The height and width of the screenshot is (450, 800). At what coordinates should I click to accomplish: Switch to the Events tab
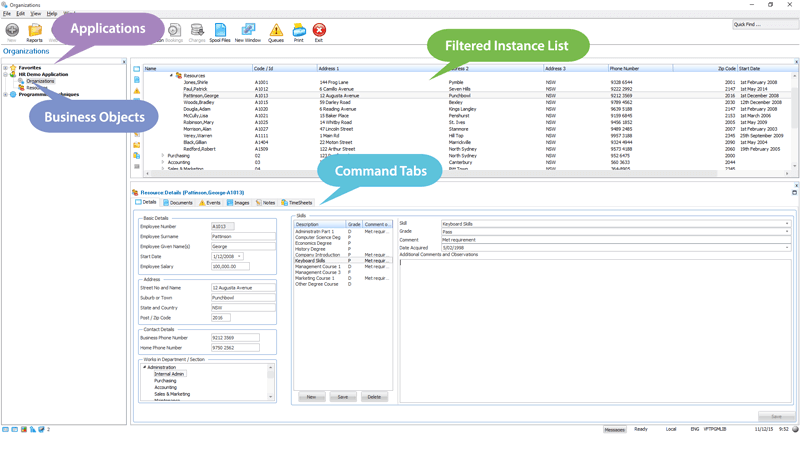coord(210,203)
